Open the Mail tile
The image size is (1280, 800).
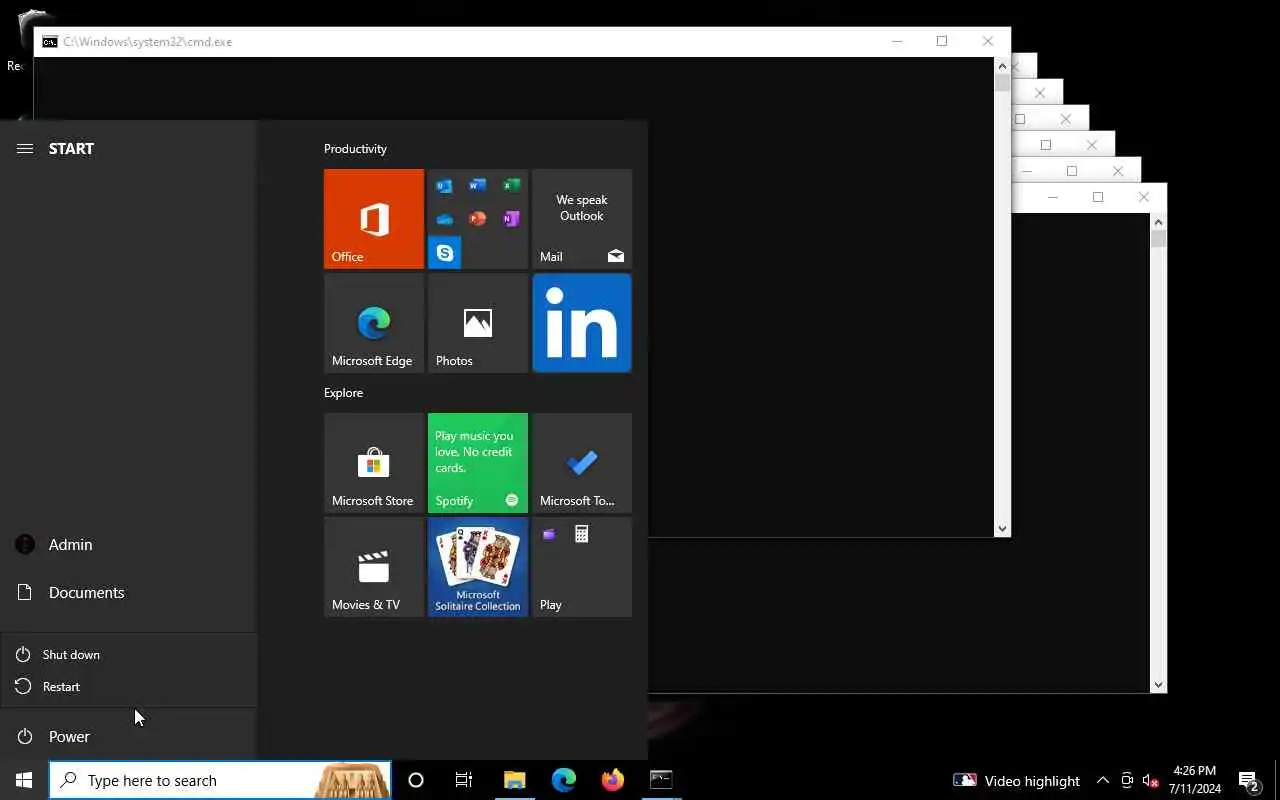pyautogui.click(x=582, y=219)
